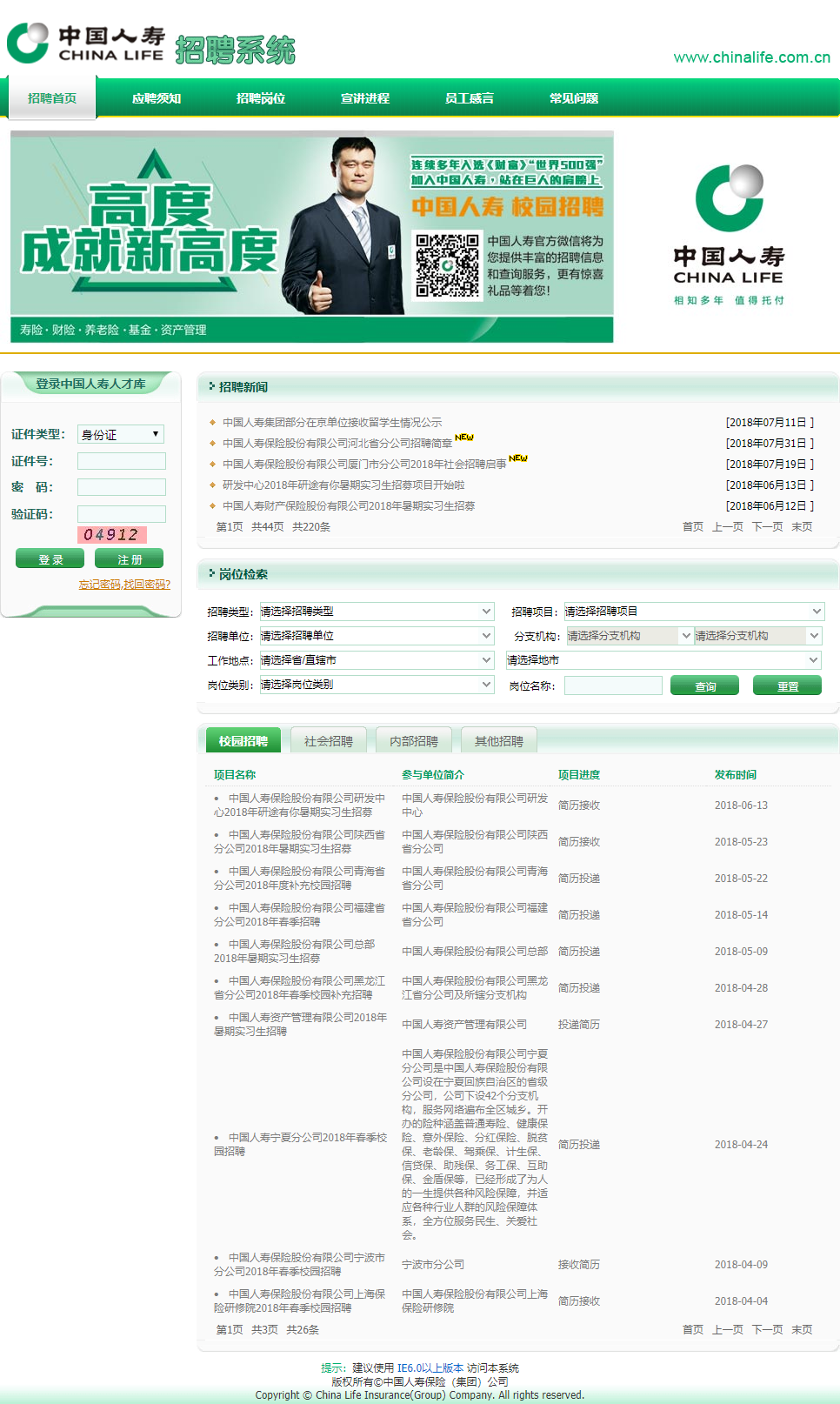Click the 发布时间 column header
This screenshot has width=840, height=1404.
click(736, 775)
